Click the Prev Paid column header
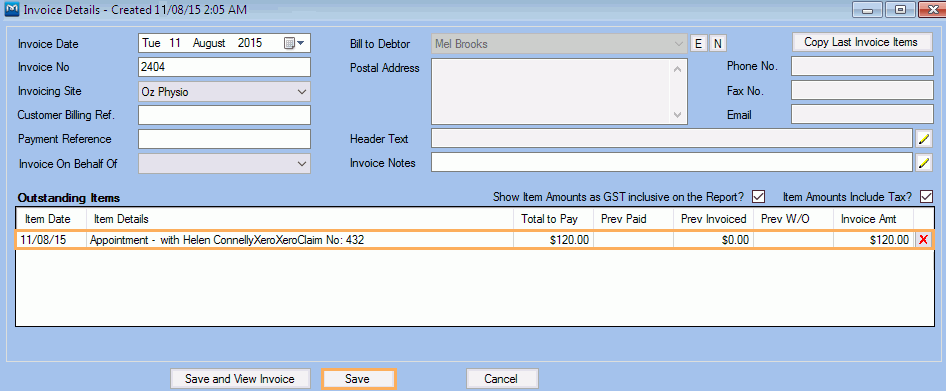The image size is (946, 391). pos(633,219)
